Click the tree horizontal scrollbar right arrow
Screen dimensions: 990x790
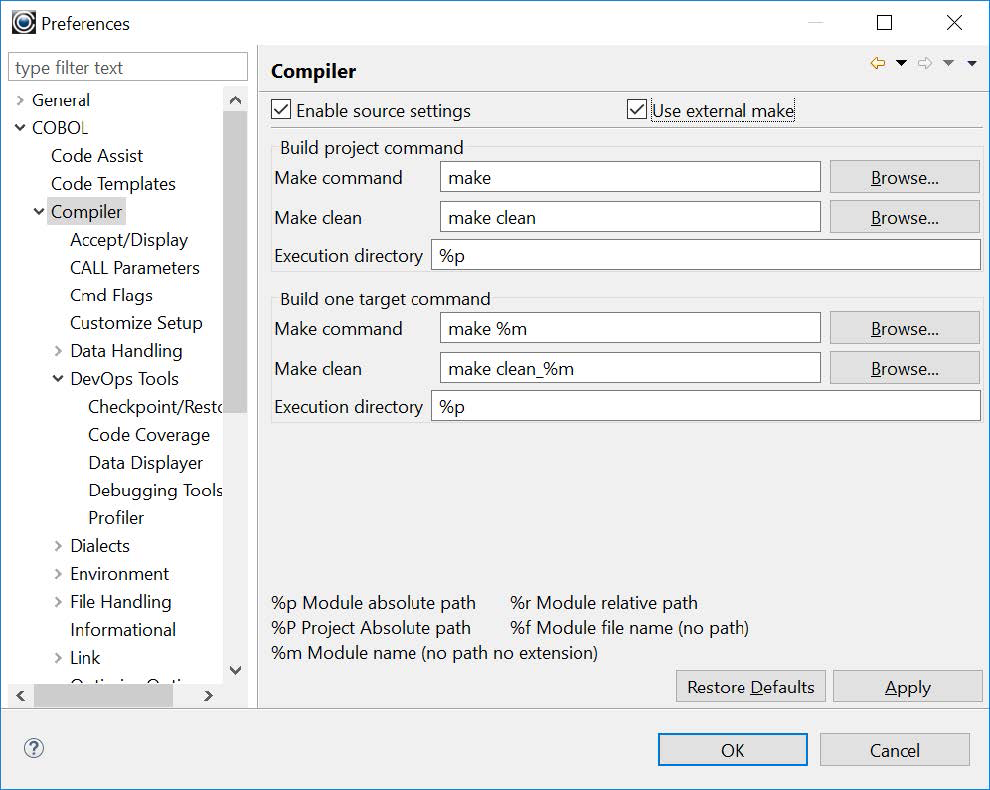coord(208,696)
